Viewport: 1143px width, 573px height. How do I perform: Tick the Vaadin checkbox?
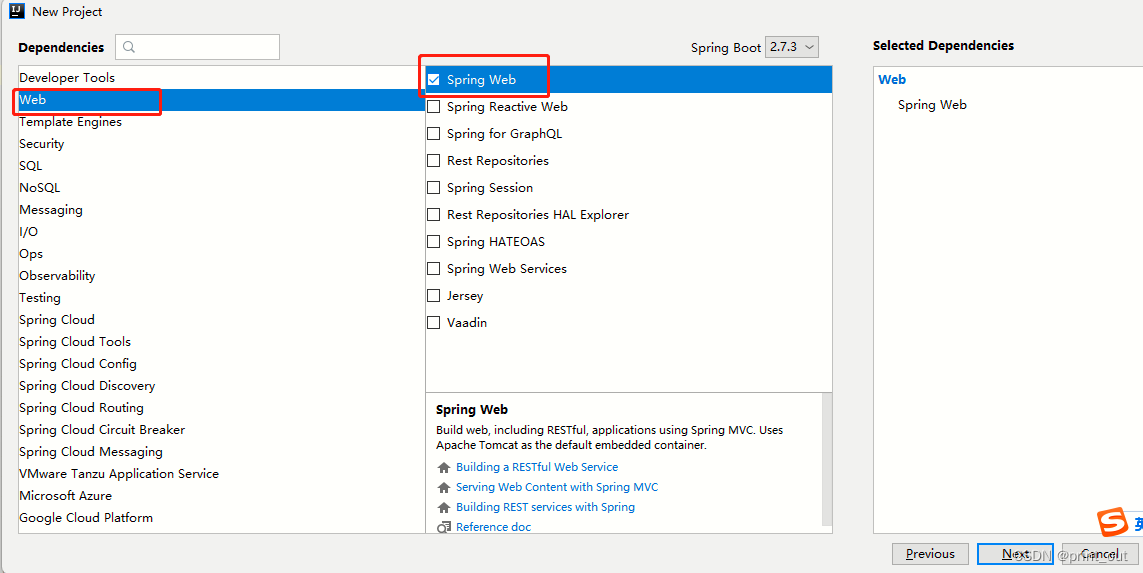click(434, 322)
